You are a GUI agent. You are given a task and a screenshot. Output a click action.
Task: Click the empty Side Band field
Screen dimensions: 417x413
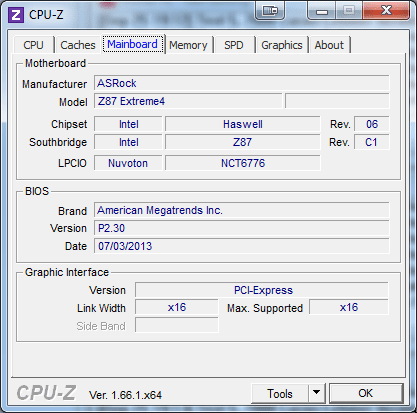point(177,325)
